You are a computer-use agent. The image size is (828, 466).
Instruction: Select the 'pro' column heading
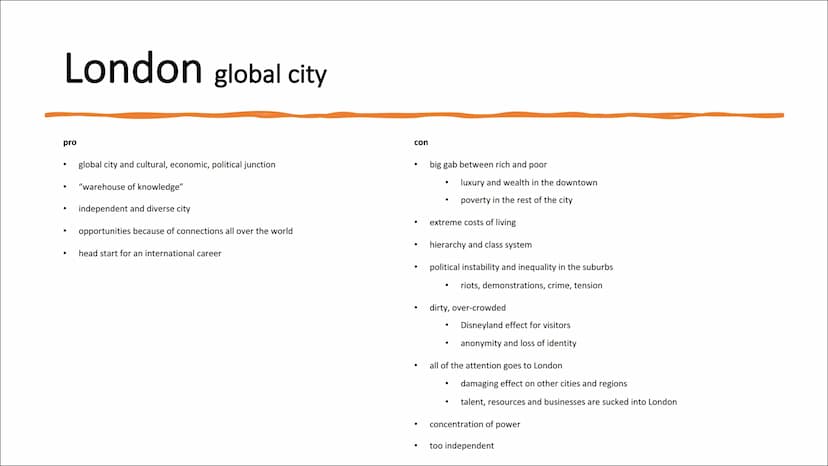click(x=70, y=143)
